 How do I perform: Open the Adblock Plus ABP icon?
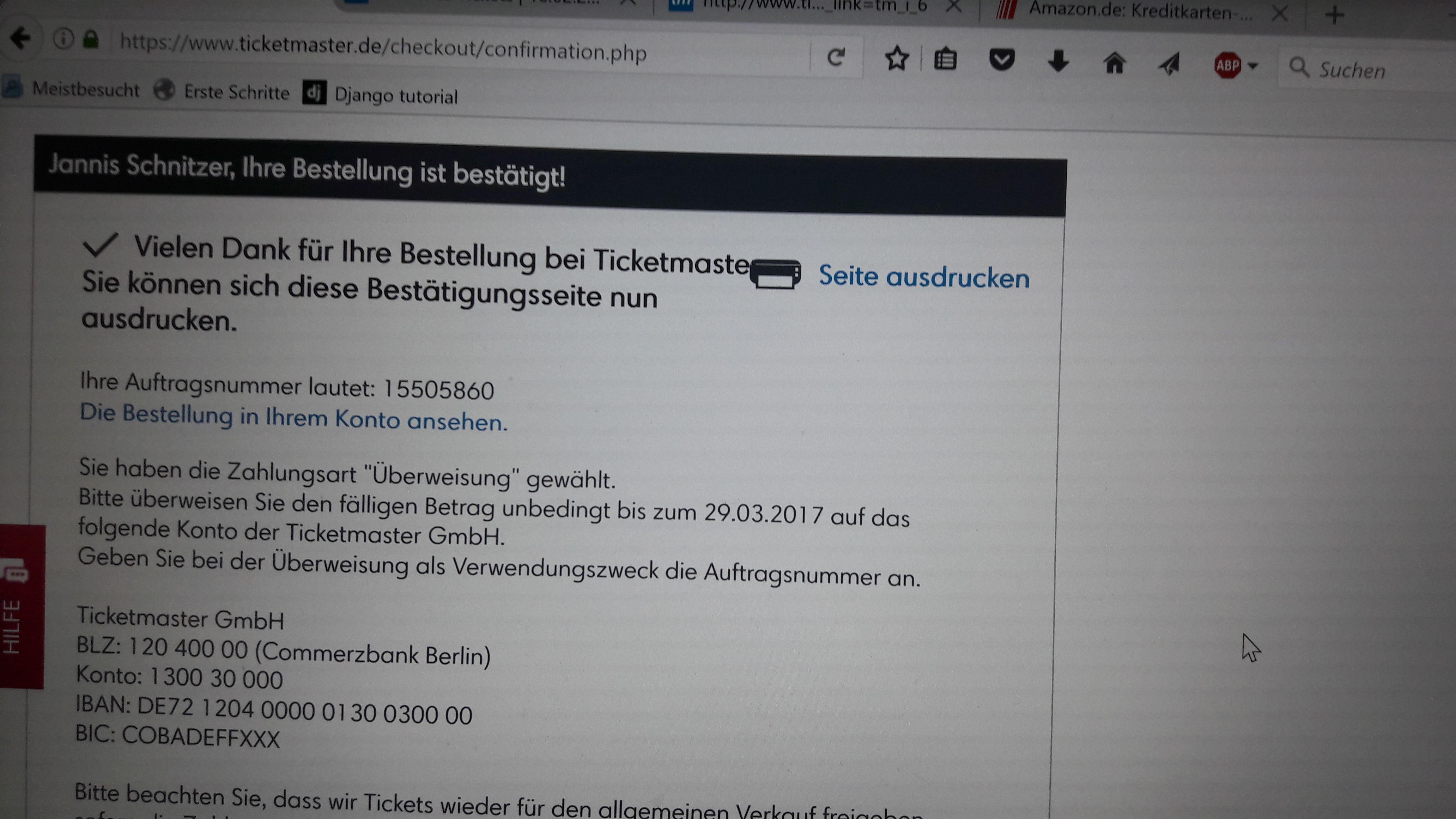[x=1228, y=66]
